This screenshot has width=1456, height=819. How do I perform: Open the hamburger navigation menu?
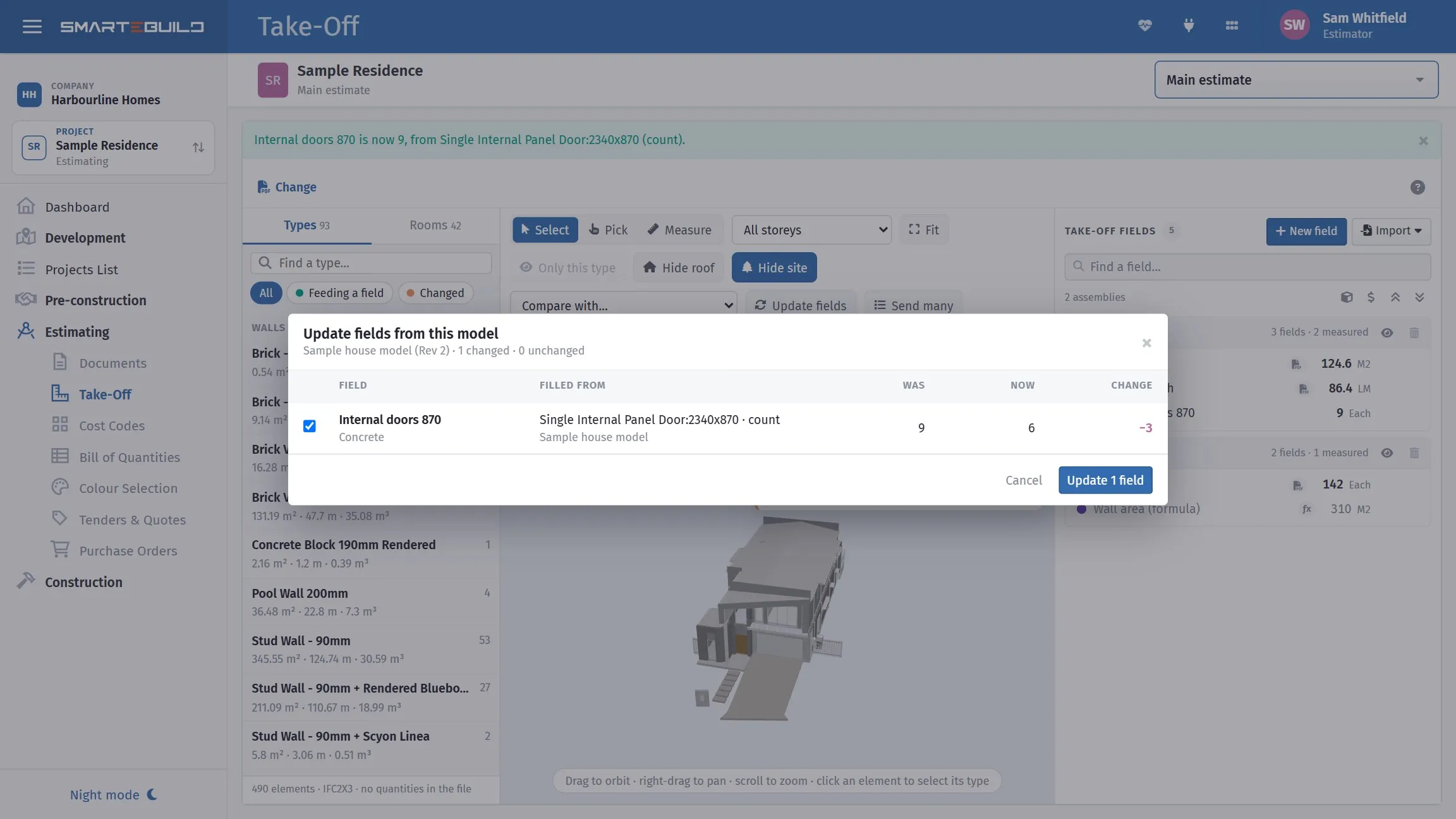coord(32,27)
